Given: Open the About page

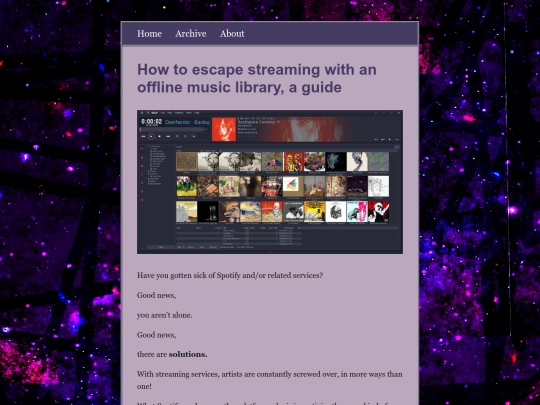Looking at the screenshot, I should [x=232, y=34].
